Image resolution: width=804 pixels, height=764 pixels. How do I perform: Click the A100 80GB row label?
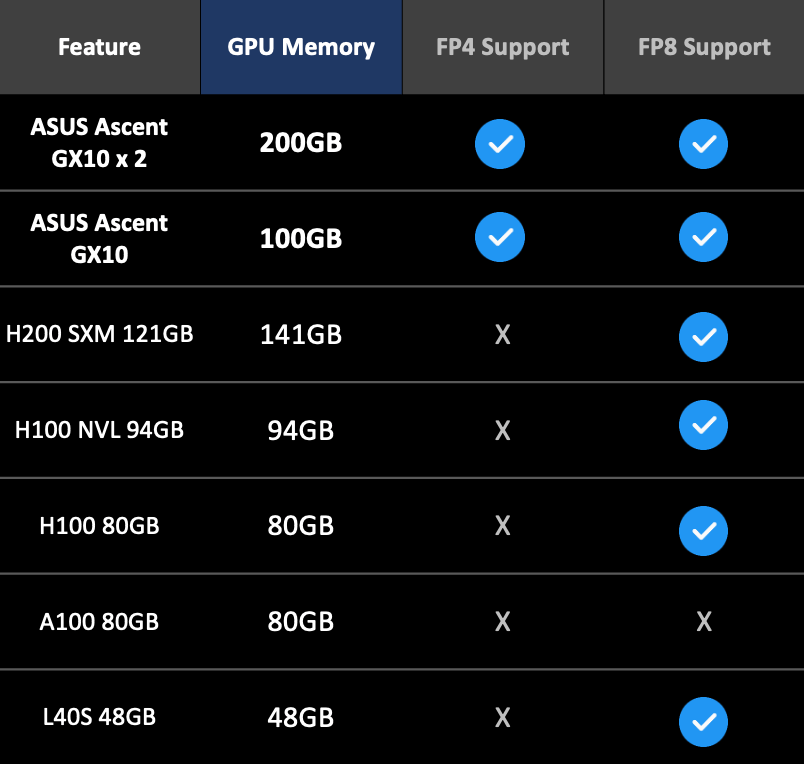[x=99, y=622]
